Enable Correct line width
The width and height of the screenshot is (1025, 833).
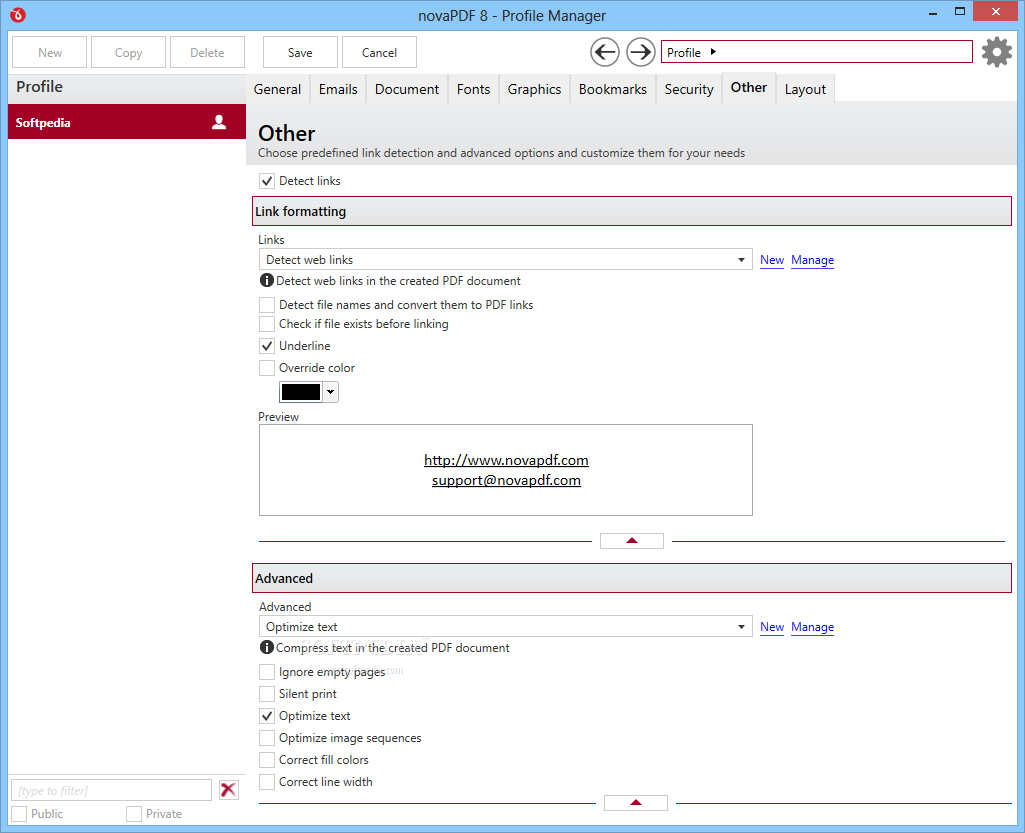(267, 782)
